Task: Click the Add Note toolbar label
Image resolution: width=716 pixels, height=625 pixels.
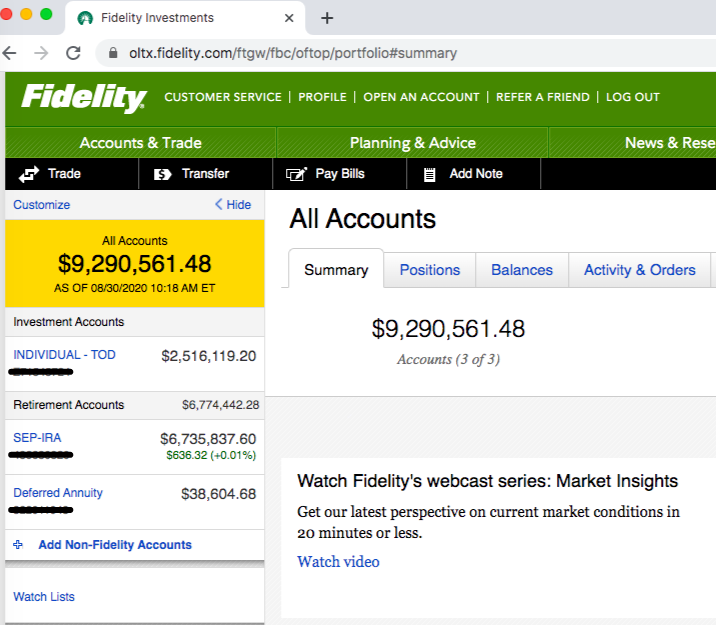Action: click(x=476, y=173)
